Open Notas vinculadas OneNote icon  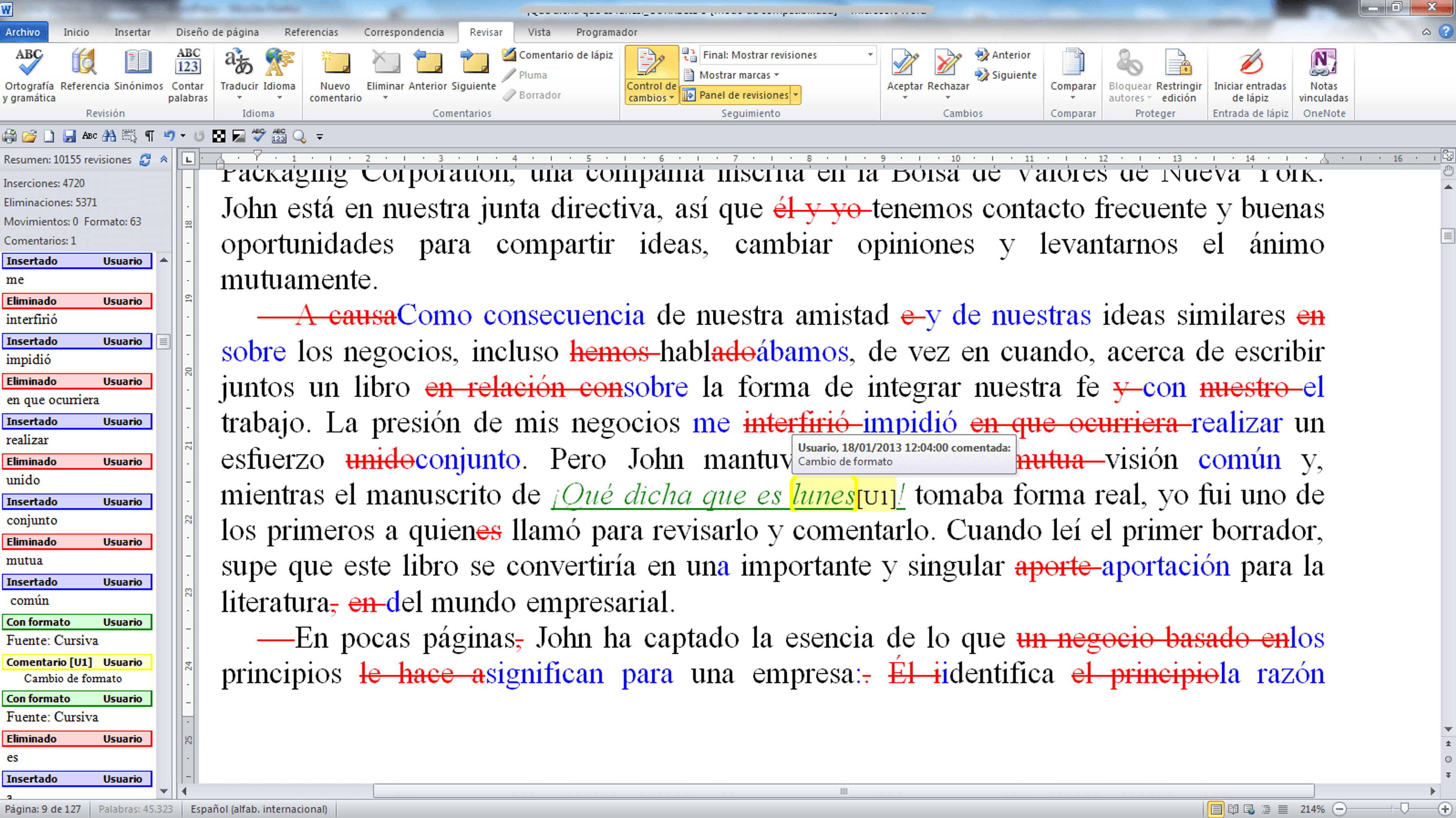pyautogui.click(x=1323, y=76)
